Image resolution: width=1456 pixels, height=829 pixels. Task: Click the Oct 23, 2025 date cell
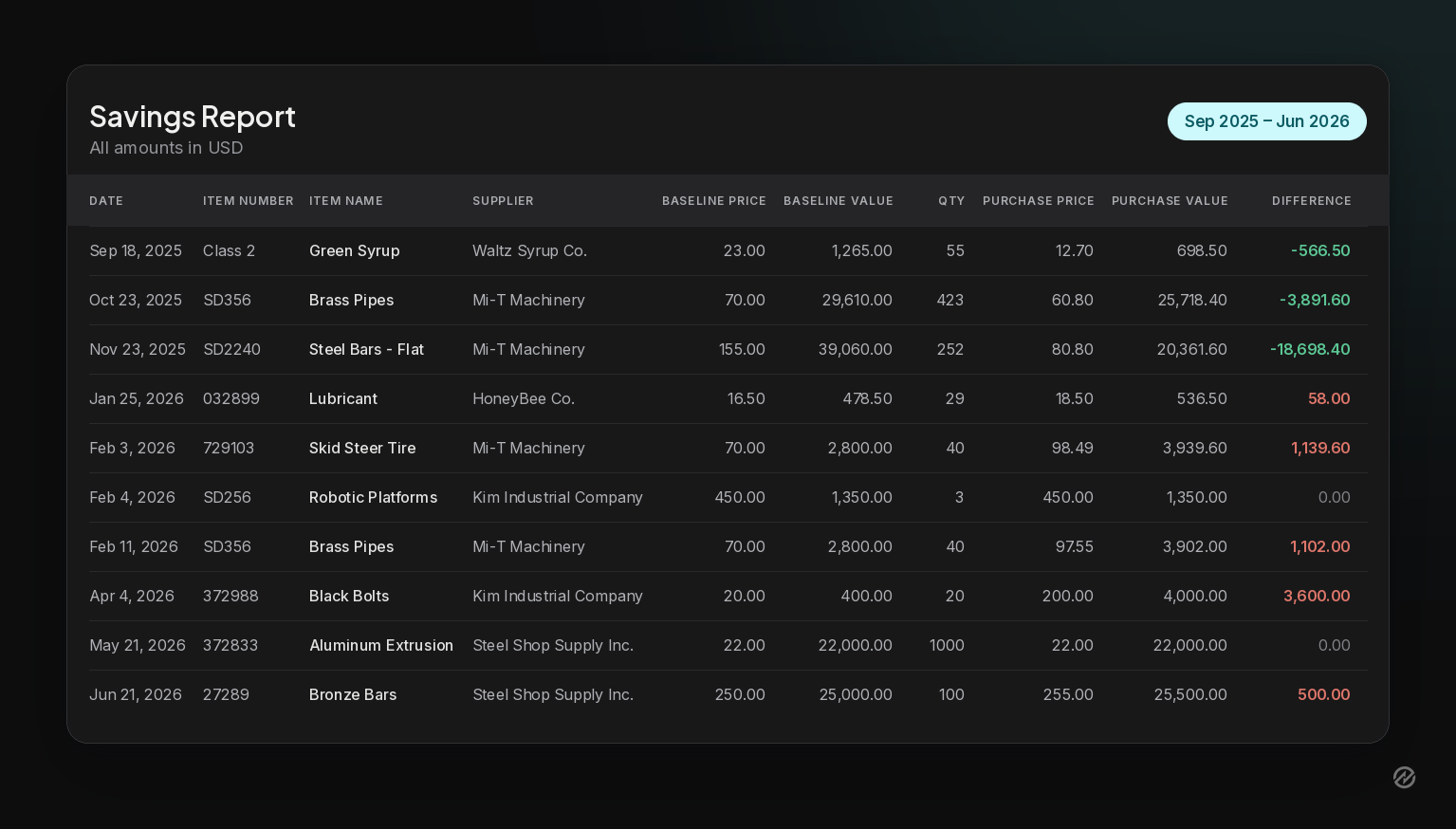click(x=136, y=300)
